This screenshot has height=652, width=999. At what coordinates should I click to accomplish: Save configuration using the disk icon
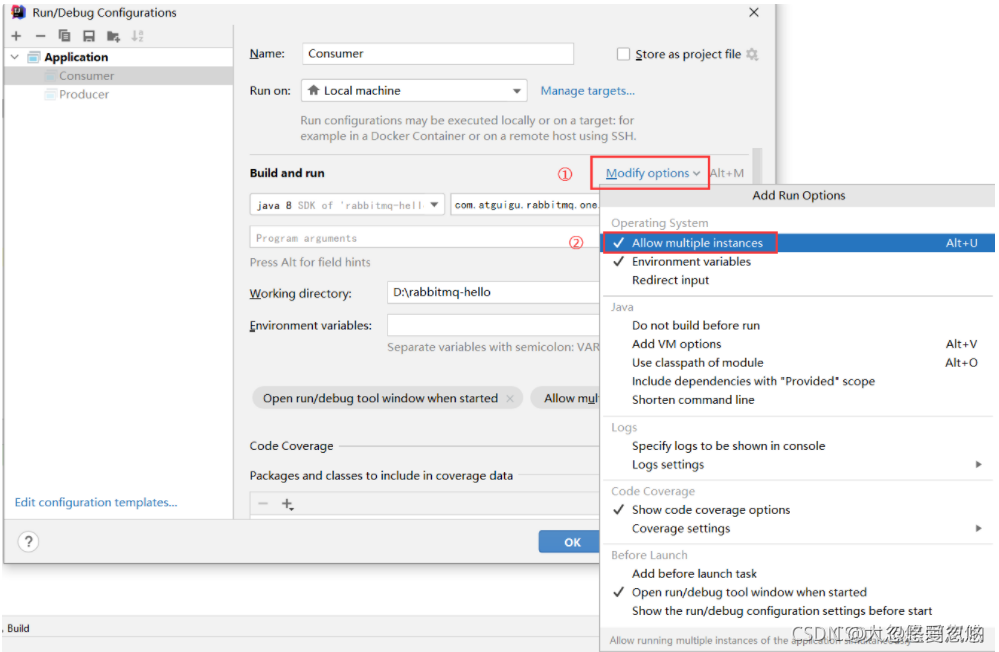tap(89, 36)
